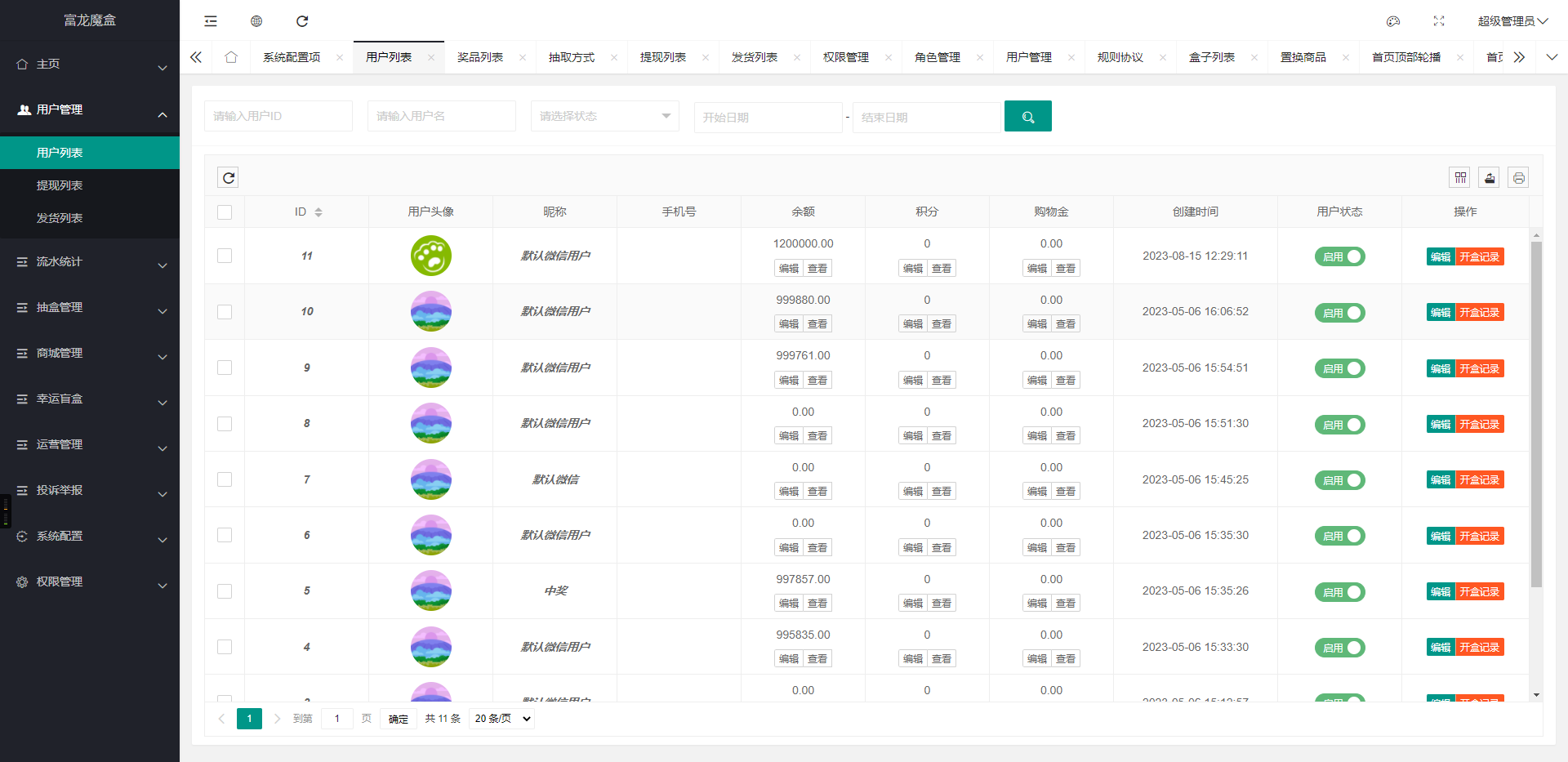The width and height of the screenshot is (1568, 762).
Task: Close the 提现列表 tab
Action: pos(706,57)
